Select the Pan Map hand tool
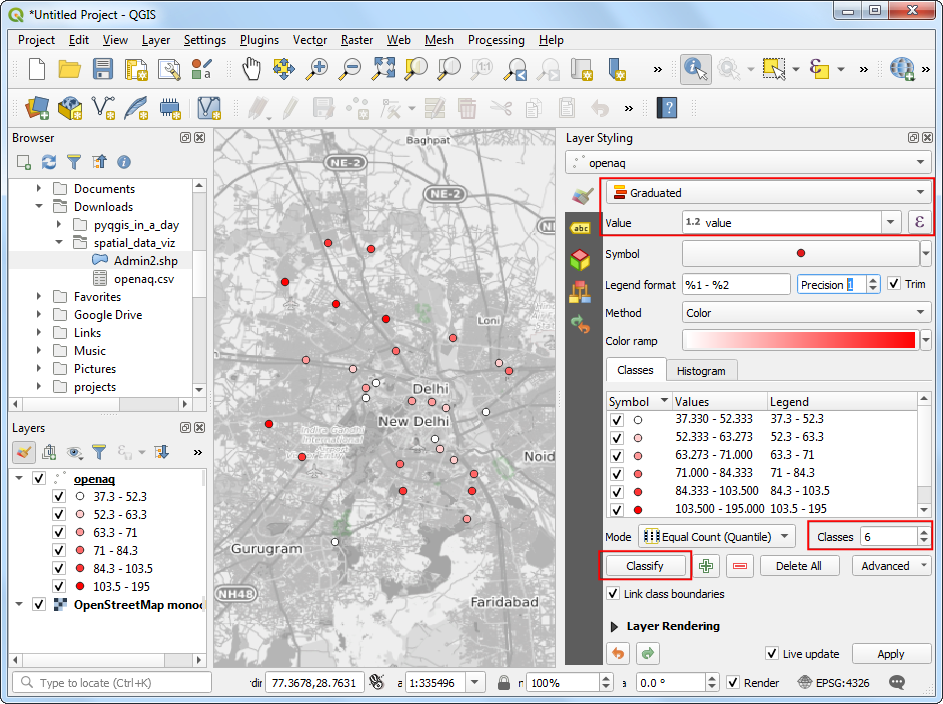Image resolution: width=943 pixels, height=704 pixels. coord(251,69)
